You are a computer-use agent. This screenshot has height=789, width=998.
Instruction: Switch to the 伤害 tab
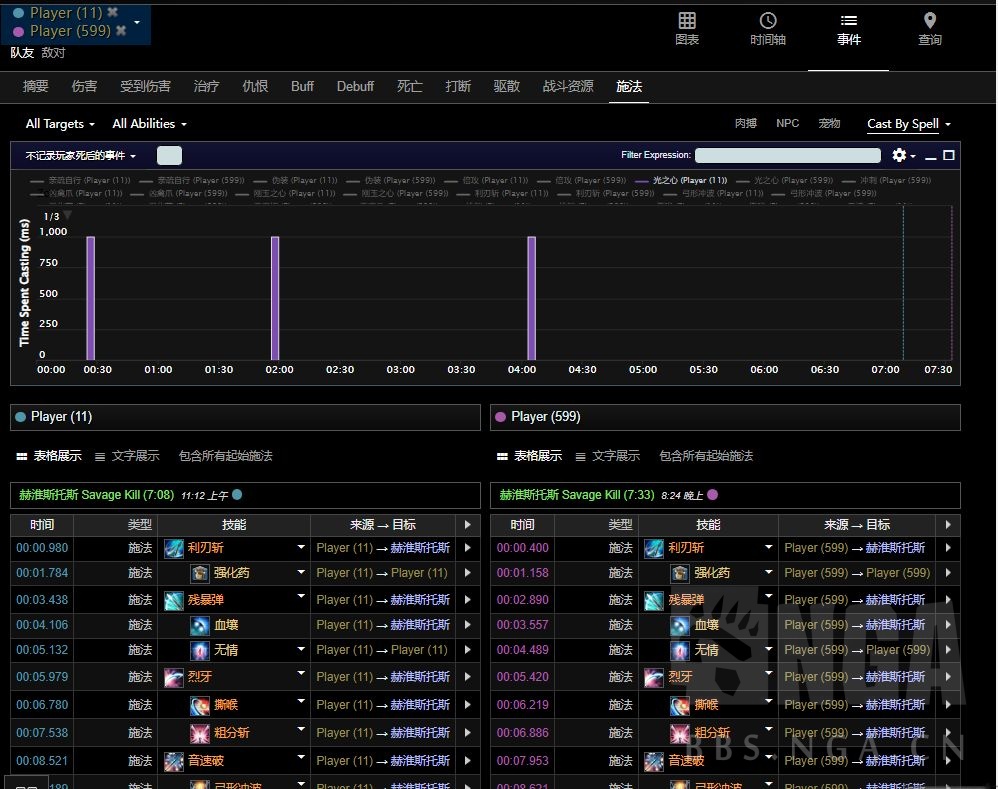tap(84, 87)
